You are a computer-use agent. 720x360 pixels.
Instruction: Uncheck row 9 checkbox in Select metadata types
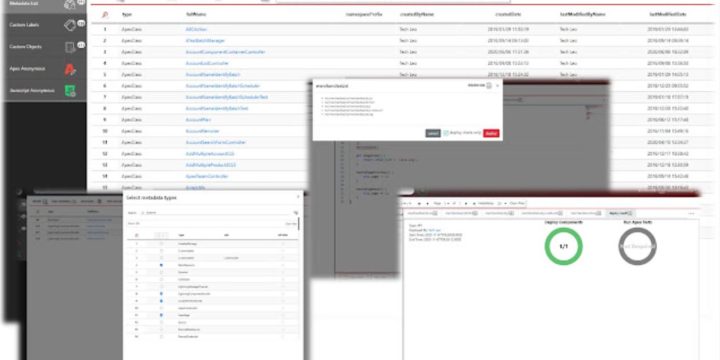161,301
